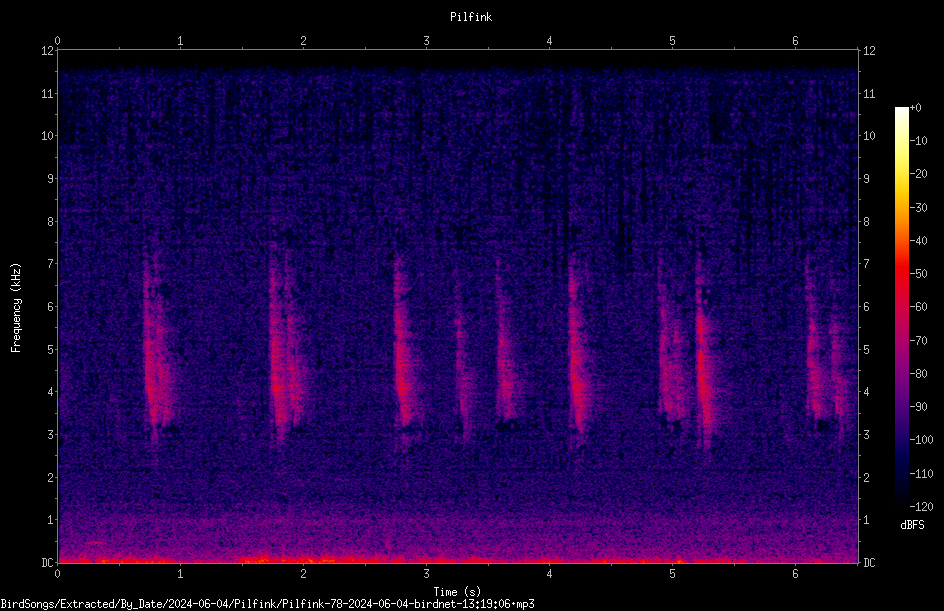Click the red -50 region of color bar
The height and width of the screenshot is (611, 944).
tap(901, 274)
